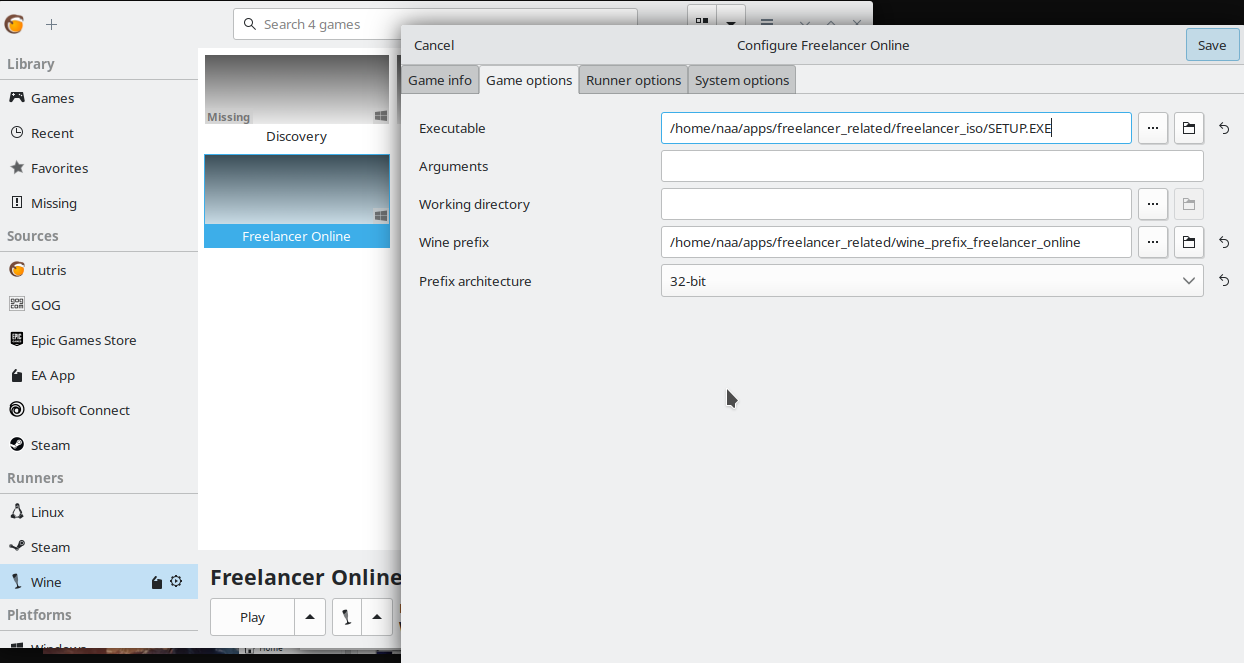Click the Arguments input field
1244x663 pixels.
click(x=932, y=166)
